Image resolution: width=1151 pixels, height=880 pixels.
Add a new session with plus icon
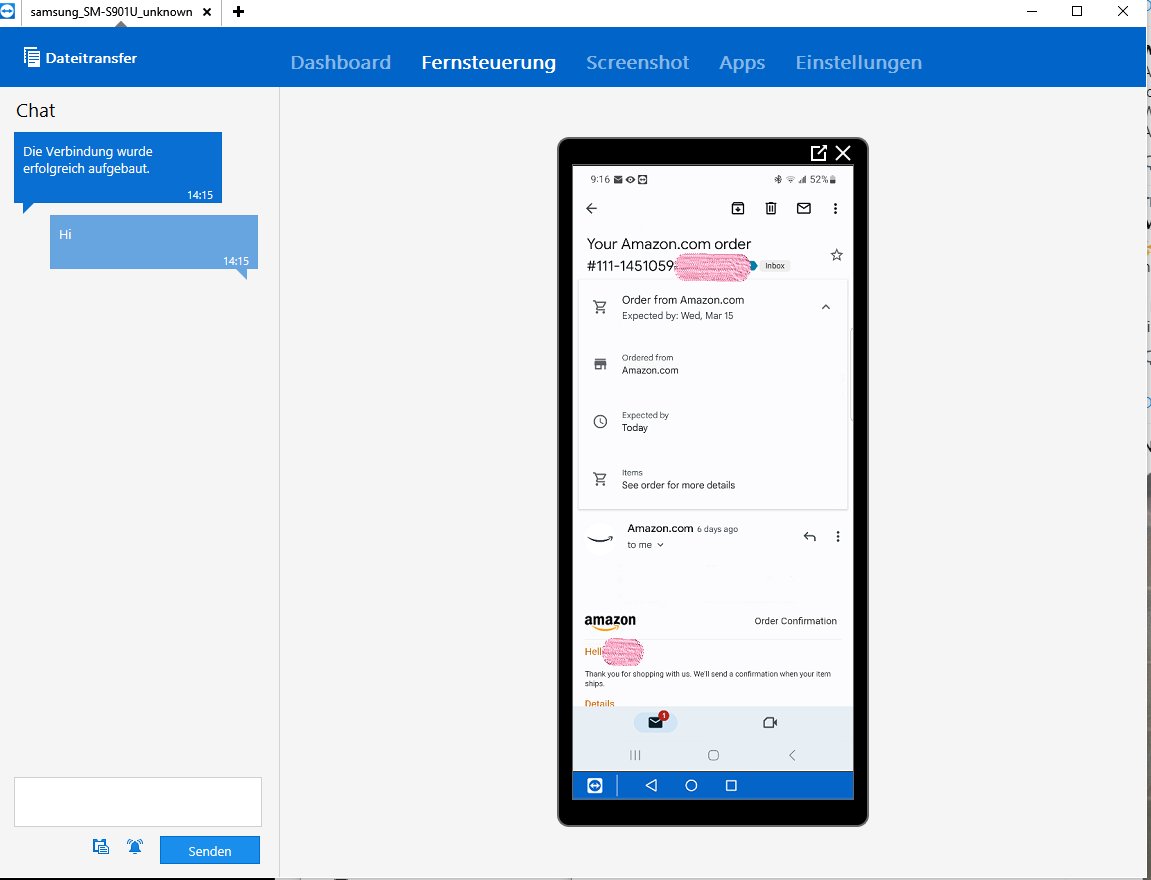click(x=238, y=12)
